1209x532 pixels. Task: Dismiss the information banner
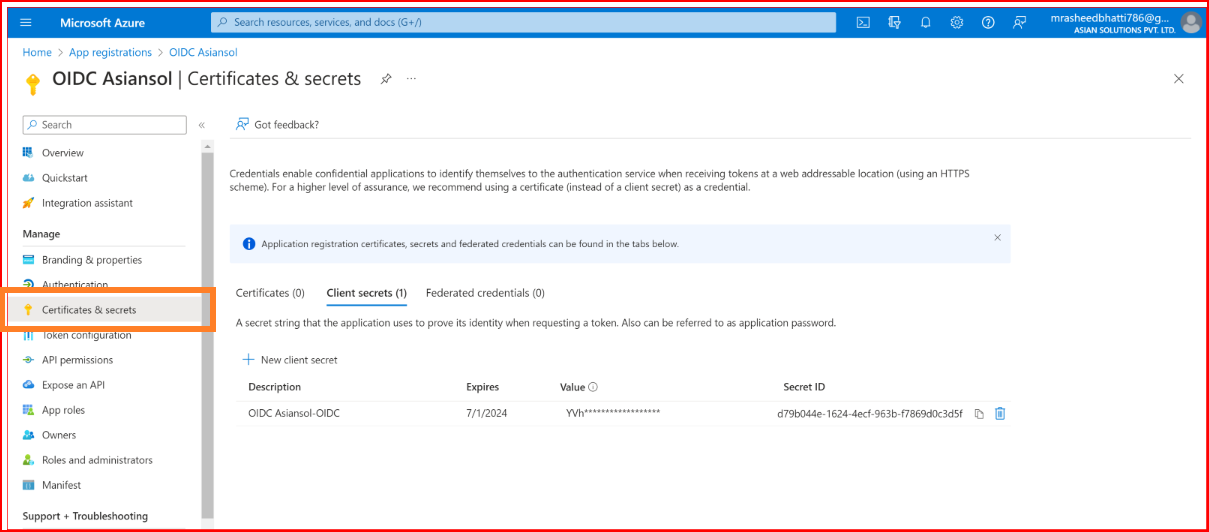[997, 238]
